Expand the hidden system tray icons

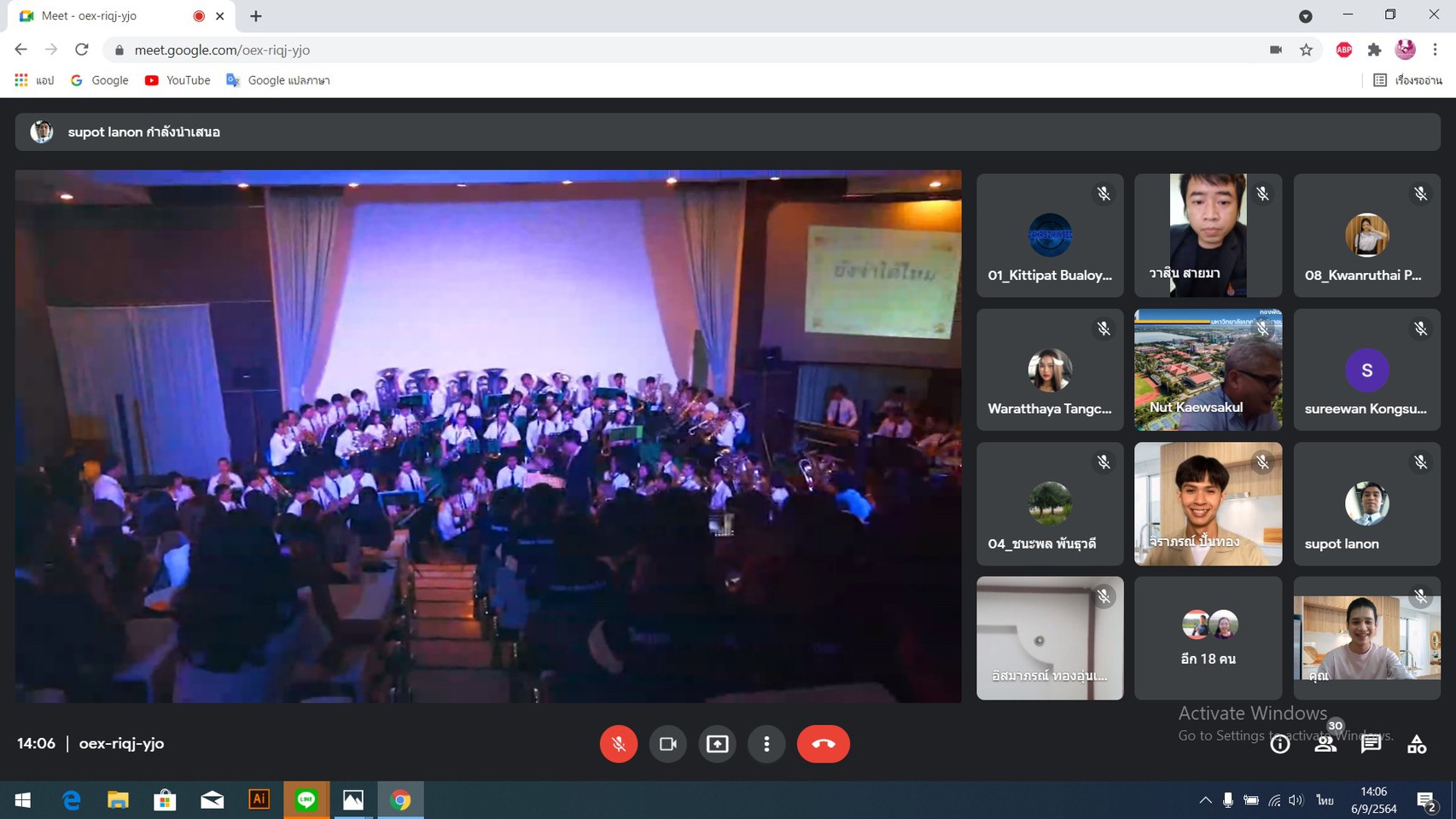point(1205,800)
